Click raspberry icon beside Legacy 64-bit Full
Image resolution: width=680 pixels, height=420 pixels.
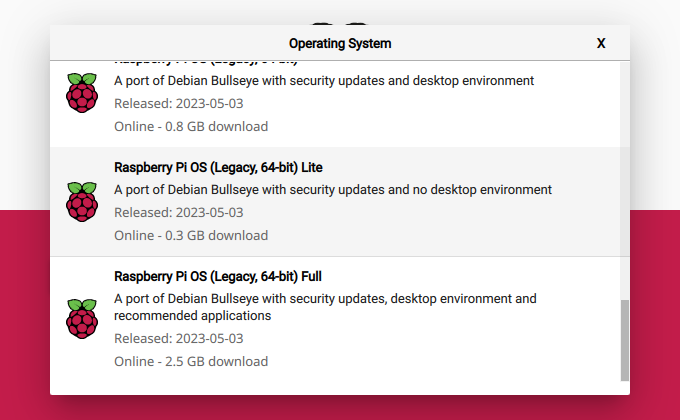point(82,319)
